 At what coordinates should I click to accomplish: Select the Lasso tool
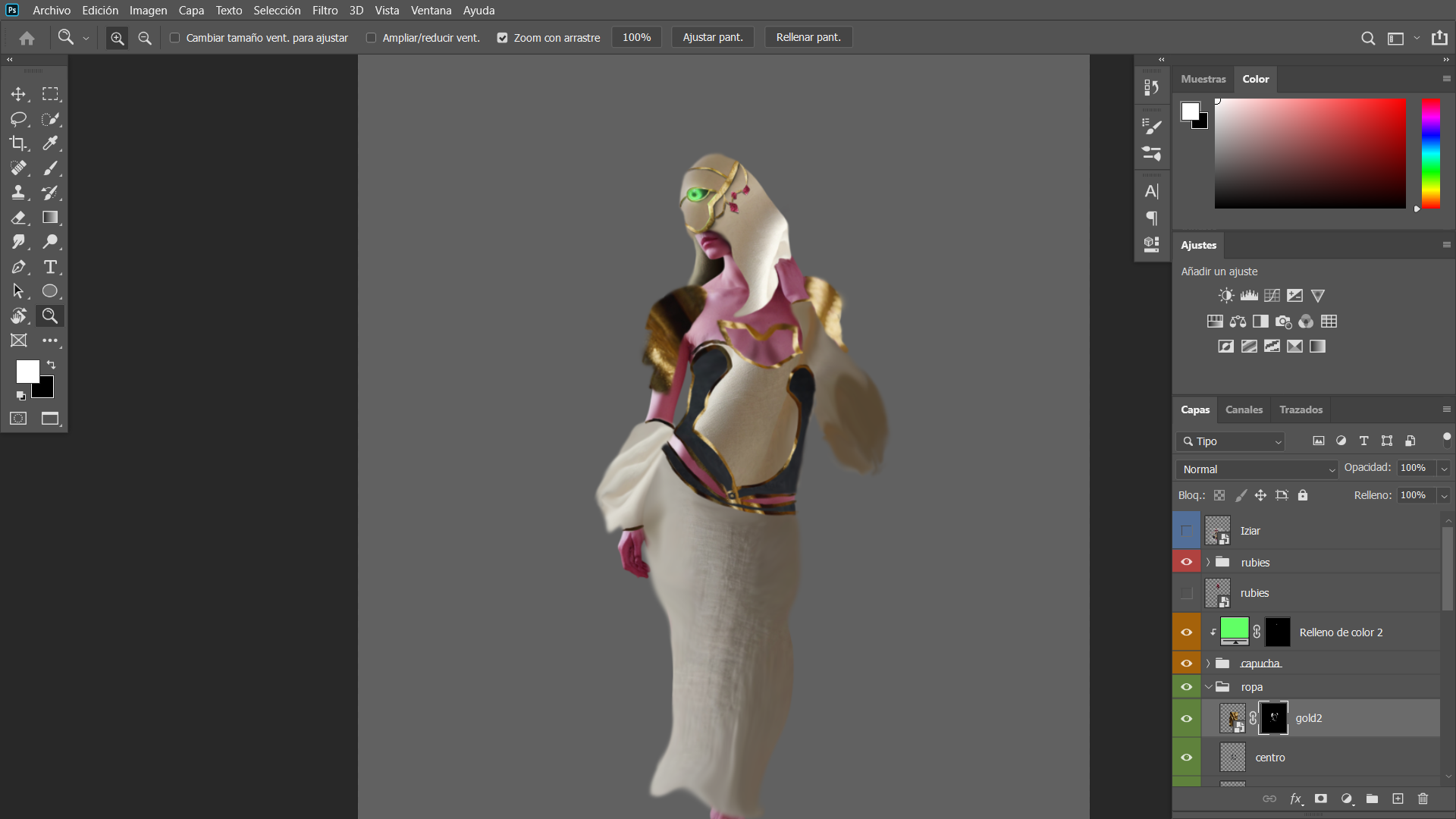click(18, 119)
